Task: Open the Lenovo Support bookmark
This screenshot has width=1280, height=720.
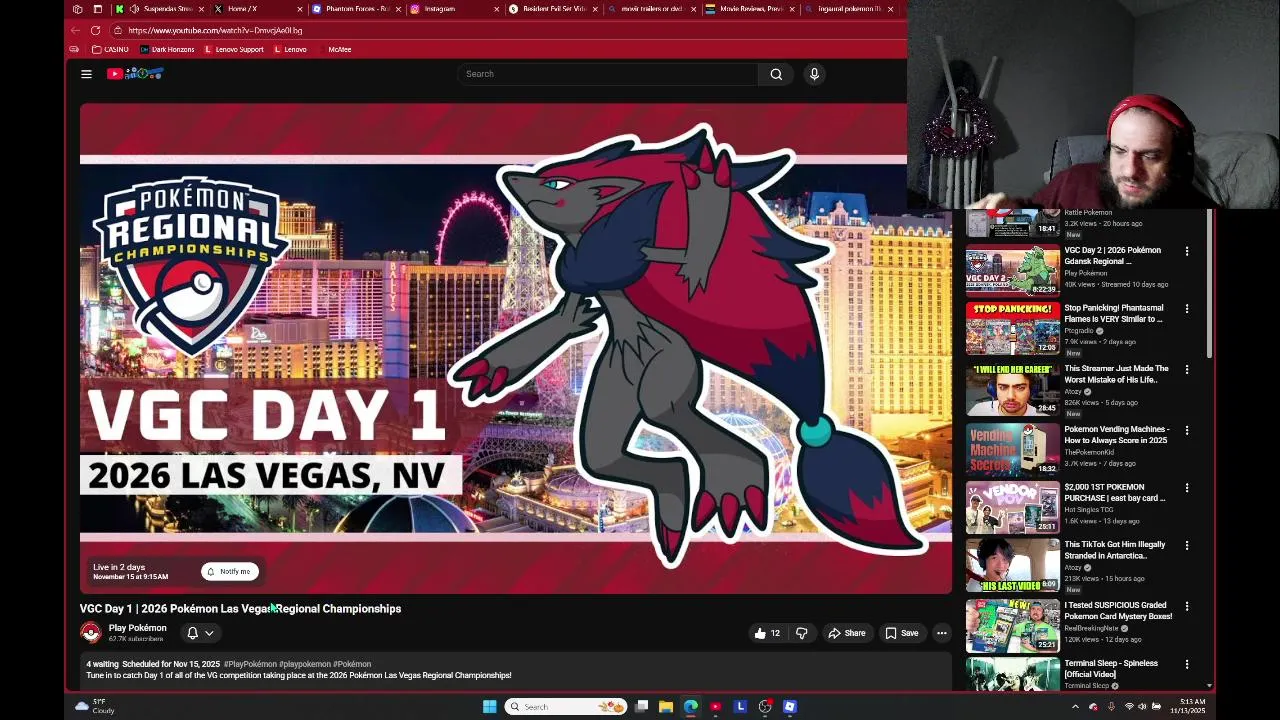Action: [234, 49]
